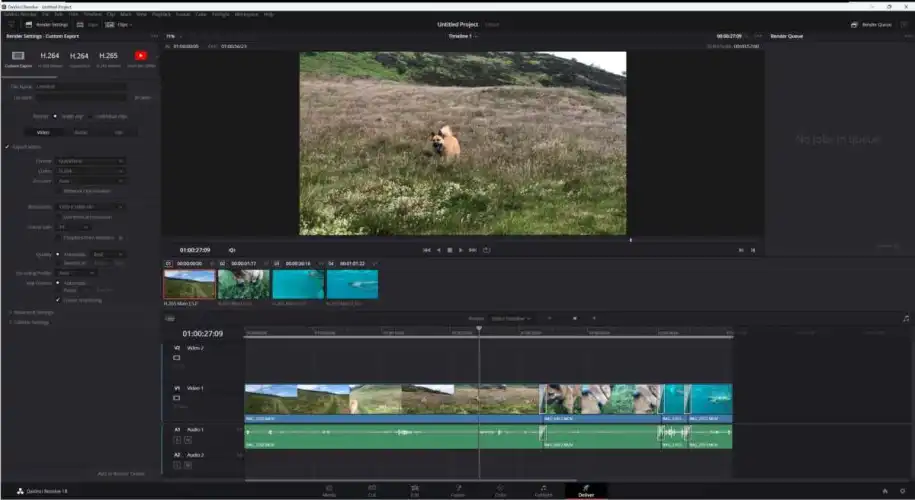Click the Browse location button
The image size is (915, 500).
[x=142, y=98]
